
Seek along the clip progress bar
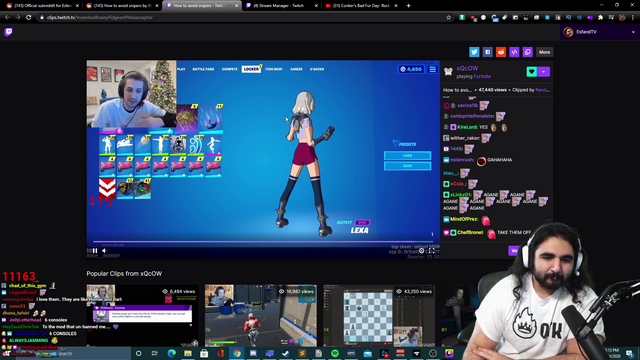pos(263,242)
